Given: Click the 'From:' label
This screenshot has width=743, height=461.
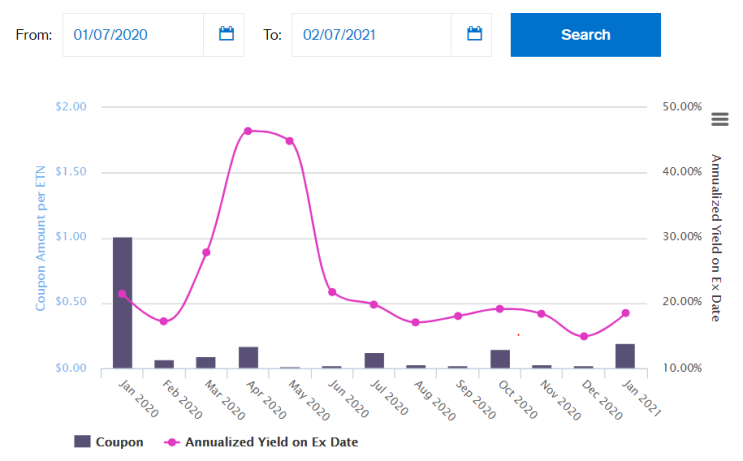Looking at the screenshot, I should pyautogui.click(x=34, y=35).
